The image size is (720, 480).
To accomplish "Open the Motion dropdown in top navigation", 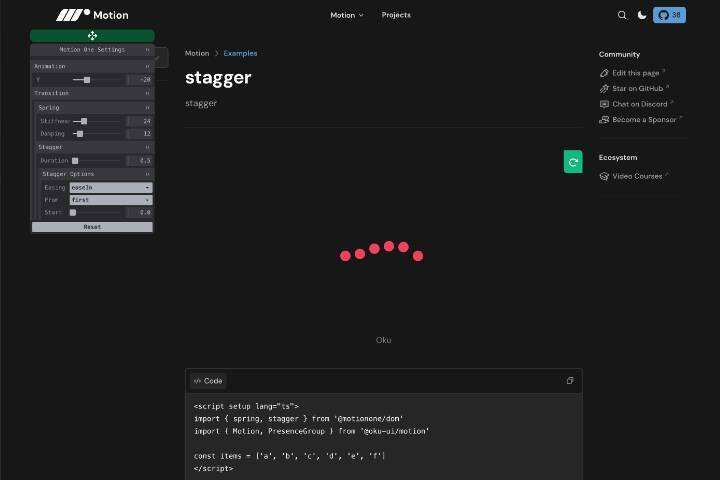I will coord(347,15).
